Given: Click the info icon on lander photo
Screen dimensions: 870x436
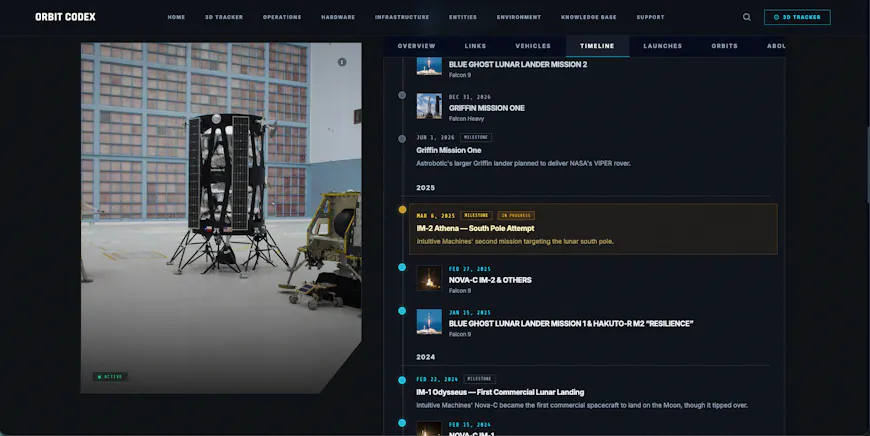Looking at the screenshot, I should 342,62.
